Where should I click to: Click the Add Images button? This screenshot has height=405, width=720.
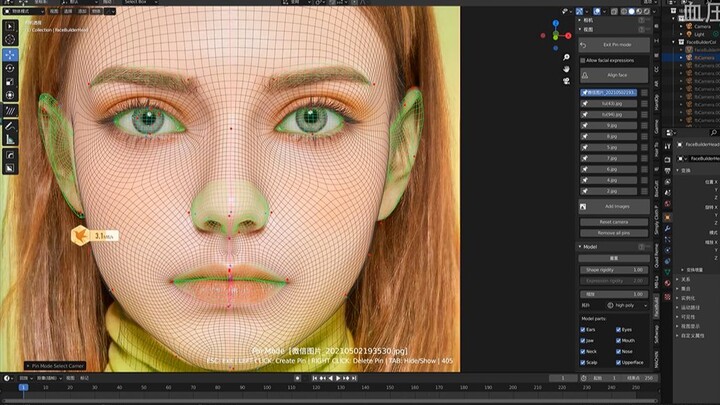tap(616, 206)
